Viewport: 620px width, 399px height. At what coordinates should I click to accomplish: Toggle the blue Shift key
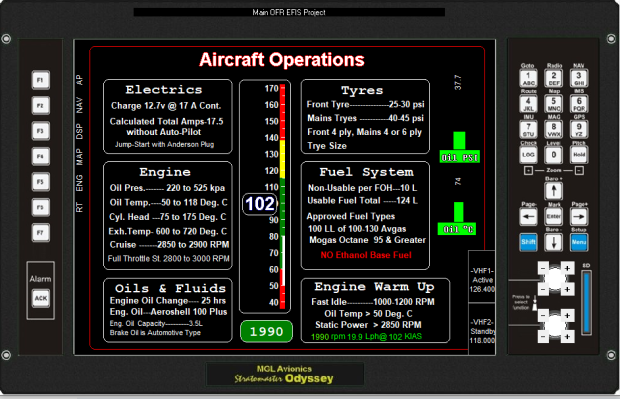tap(528, 242)
